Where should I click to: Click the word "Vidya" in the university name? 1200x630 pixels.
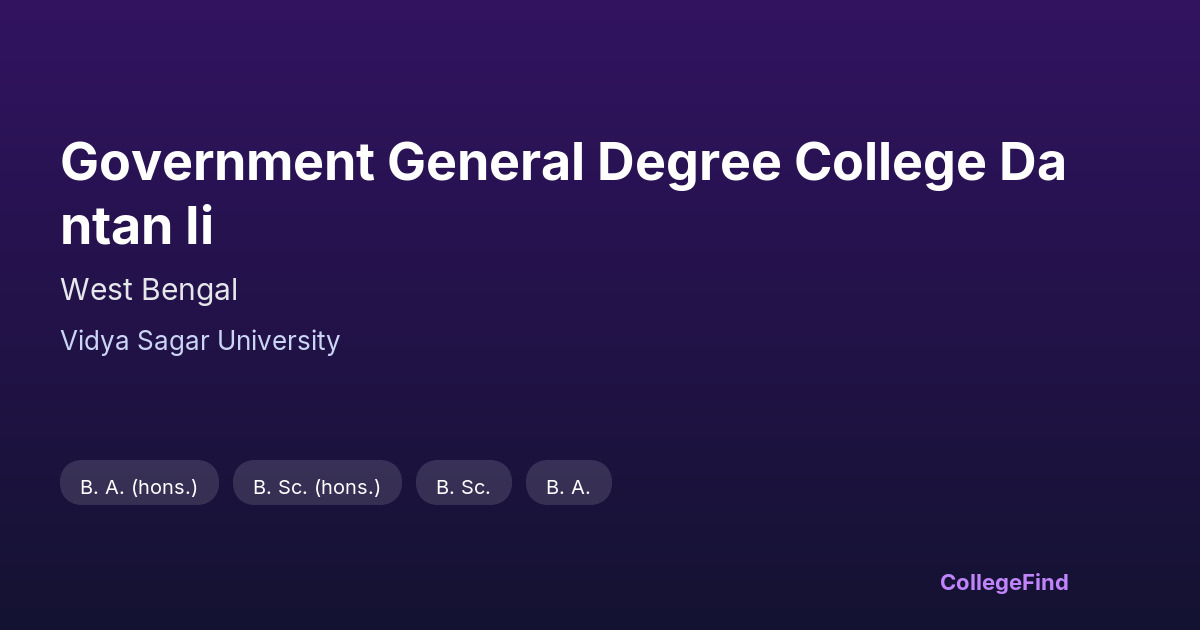click(95, 341)
